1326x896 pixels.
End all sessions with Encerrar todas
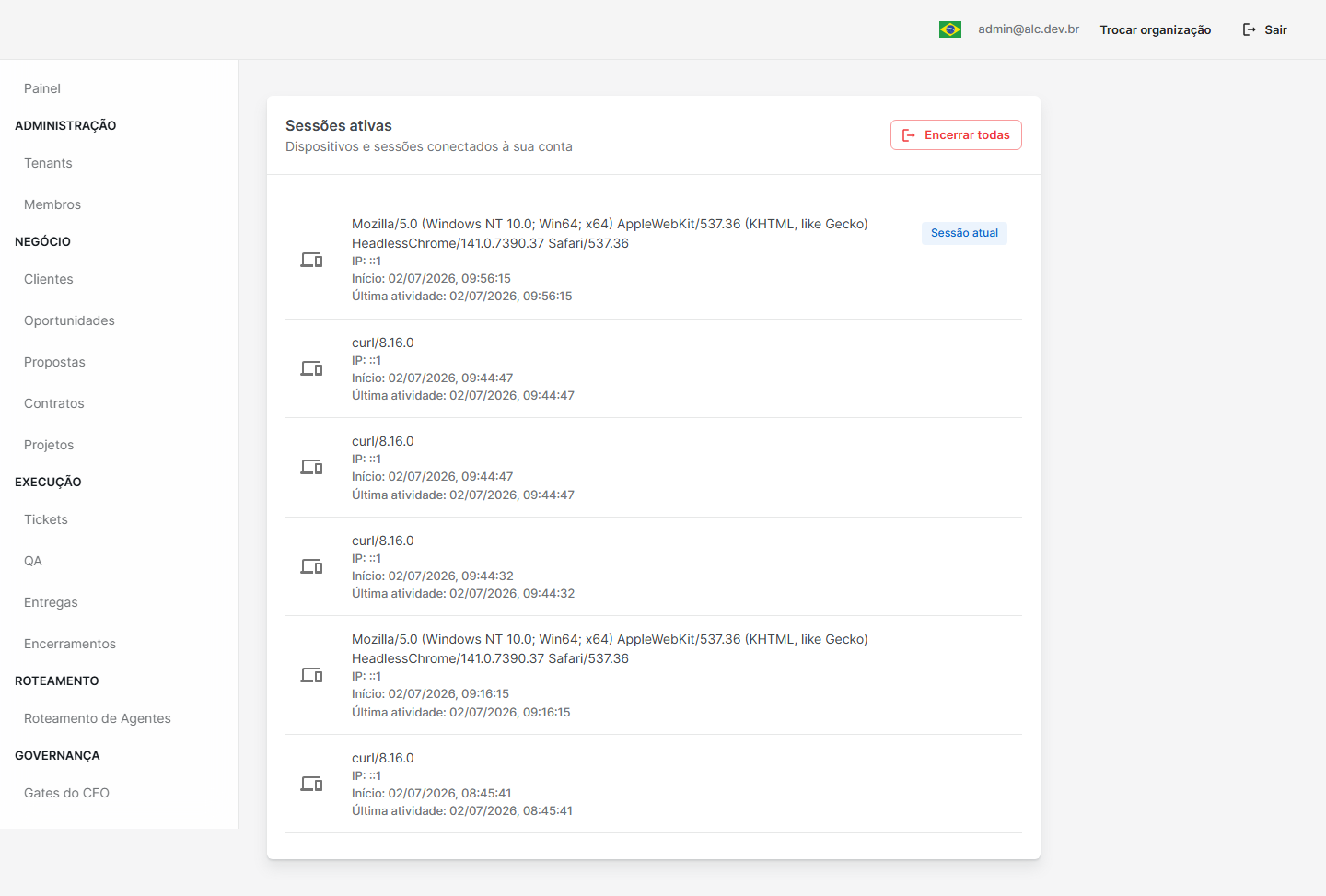tap(956, 134)
